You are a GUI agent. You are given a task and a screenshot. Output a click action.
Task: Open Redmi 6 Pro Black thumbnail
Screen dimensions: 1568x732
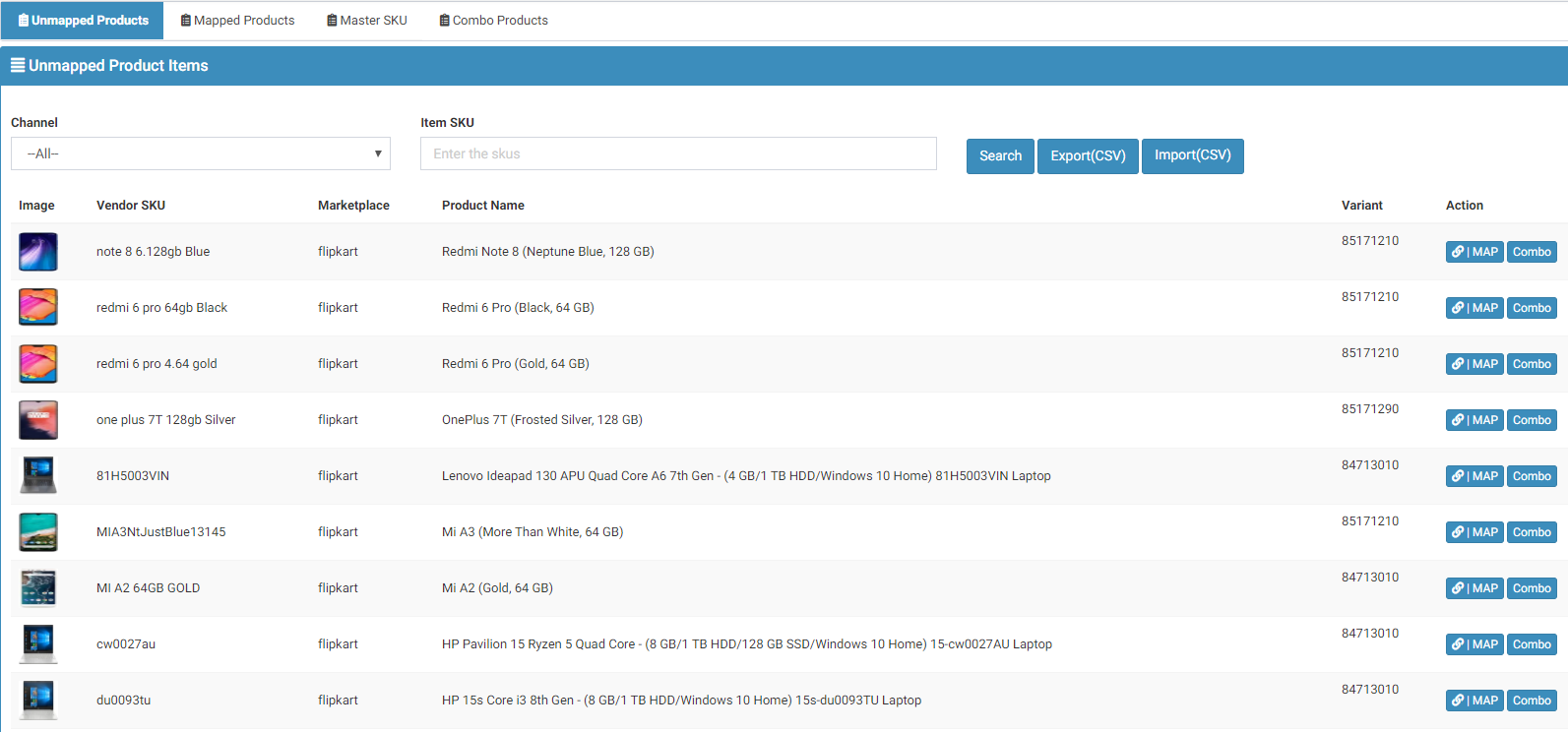point(38,308)
